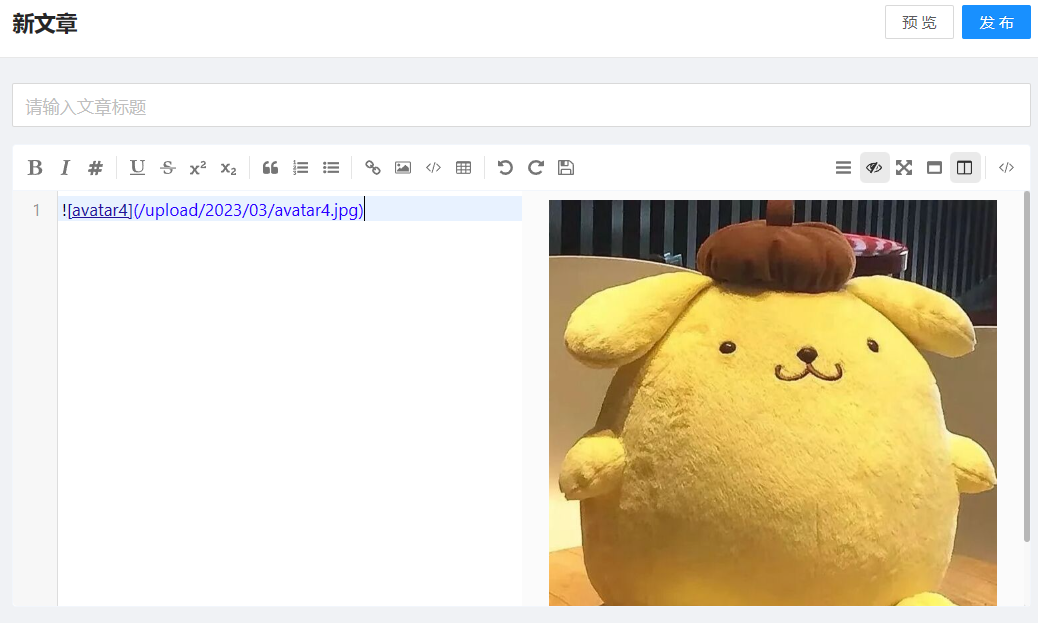Insert a block quote

pos(270,168)
